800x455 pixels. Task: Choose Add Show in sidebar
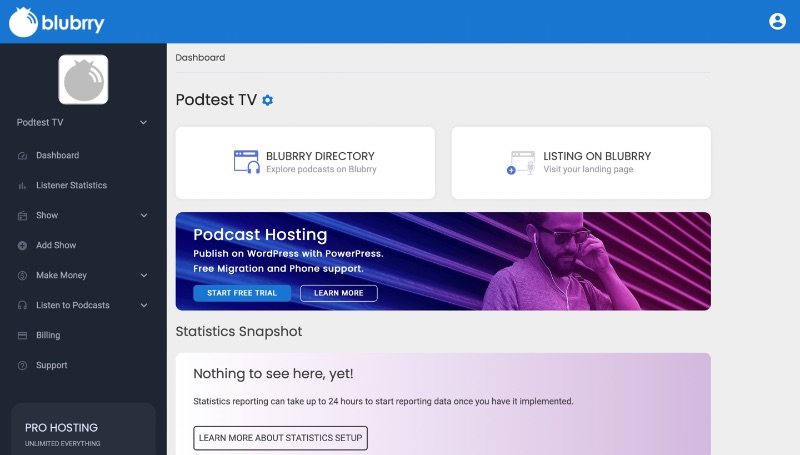pyautogui.click(x=56, y=245)
